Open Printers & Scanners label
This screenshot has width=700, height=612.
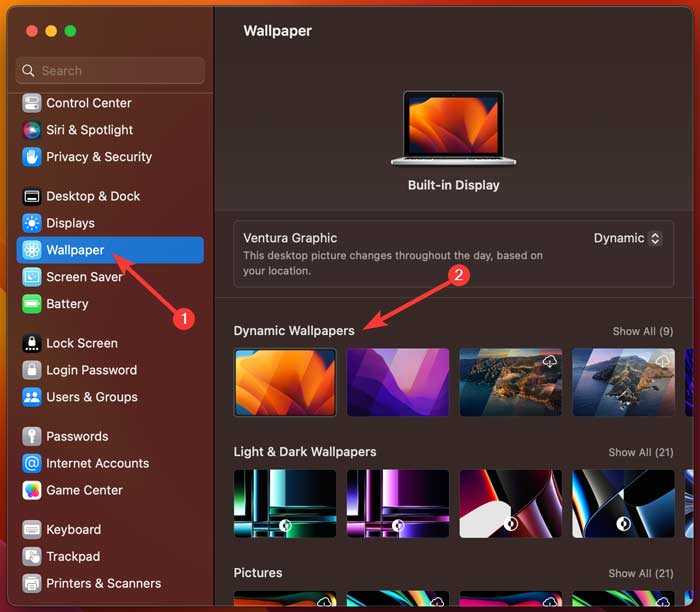pyautogui.click(x=104, y=583)
